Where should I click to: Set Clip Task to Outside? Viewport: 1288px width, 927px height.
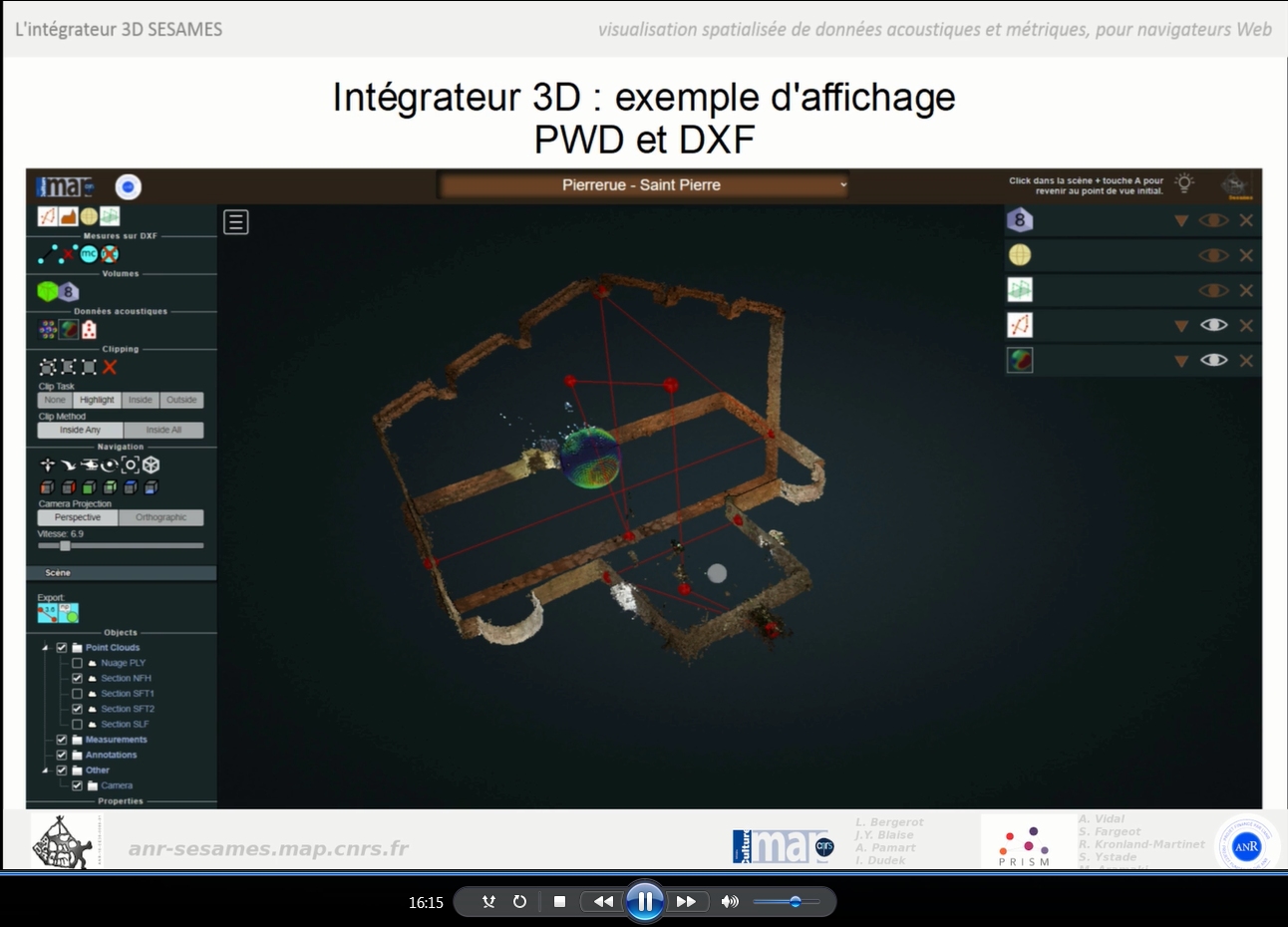[181, 400]
